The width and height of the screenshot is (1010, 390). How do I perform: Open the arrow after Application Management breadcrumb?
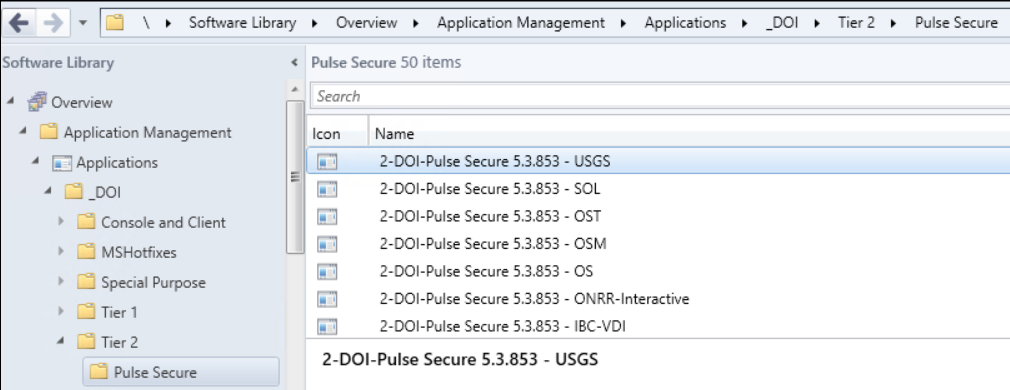624,23
